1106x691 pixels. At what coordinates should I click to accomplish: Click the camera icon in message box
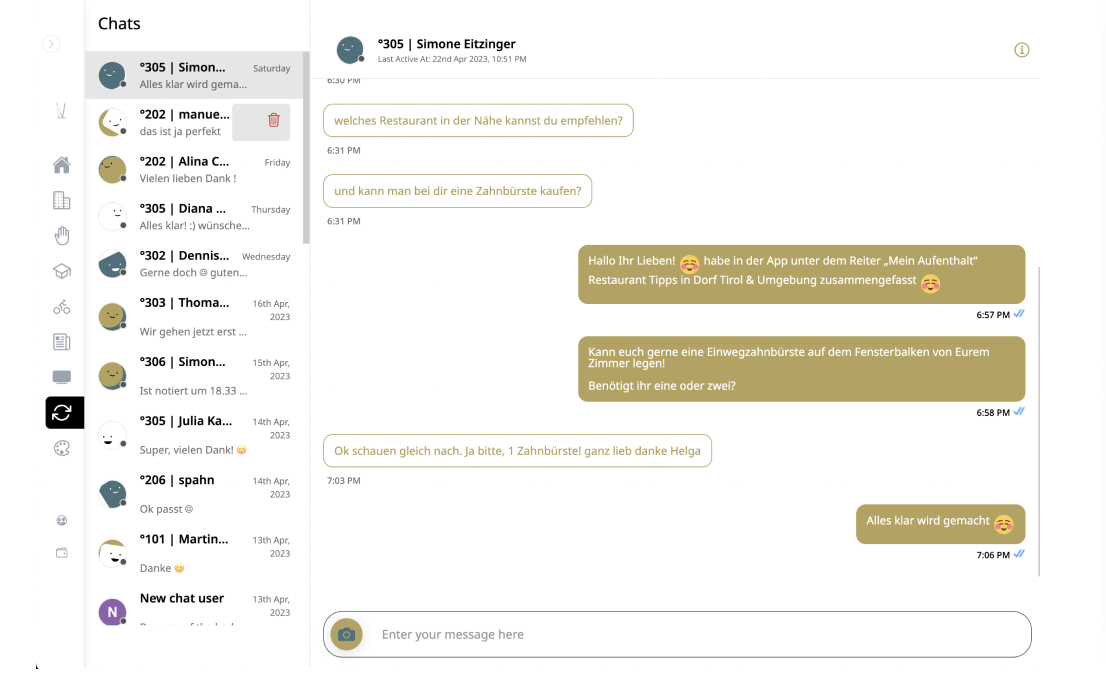(x=347, y=634)
